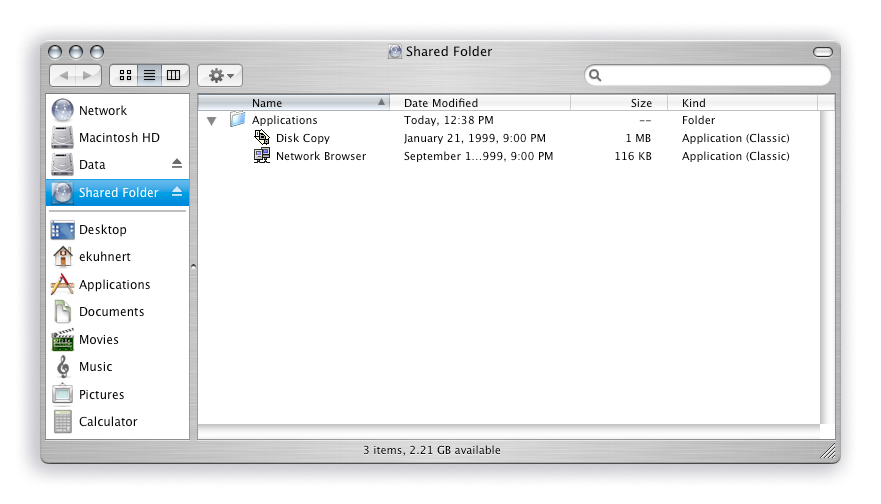Click the Data drive icon
Viewport: 881px width, 504px height.
62,165
